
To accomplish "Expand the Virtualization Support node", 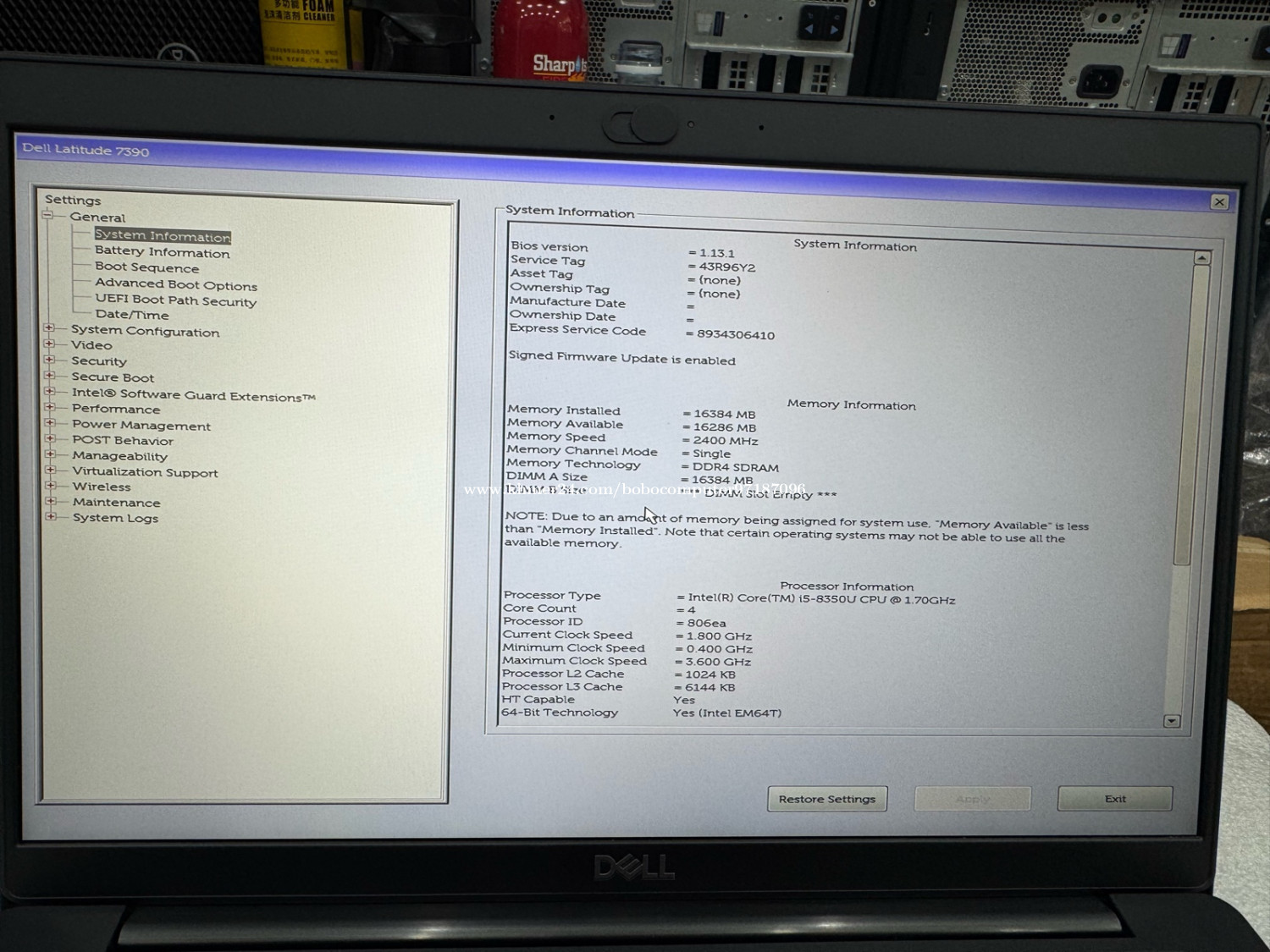I will (50, 470).
